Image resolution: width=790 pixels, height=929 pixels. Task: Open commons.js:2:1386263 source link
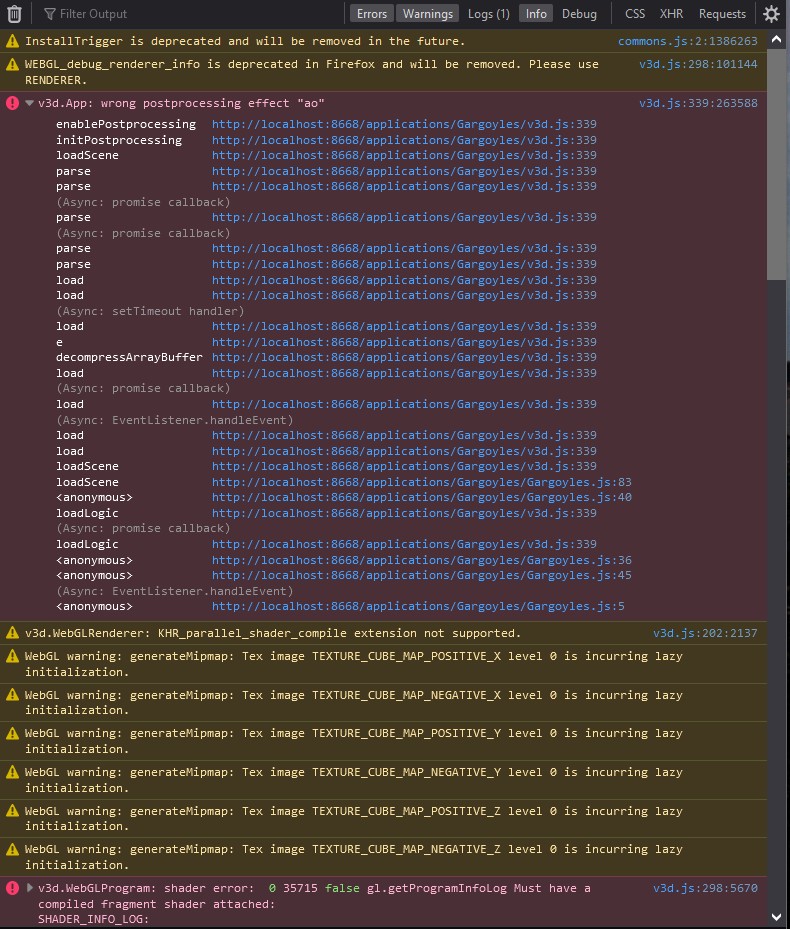coord(687,41)
